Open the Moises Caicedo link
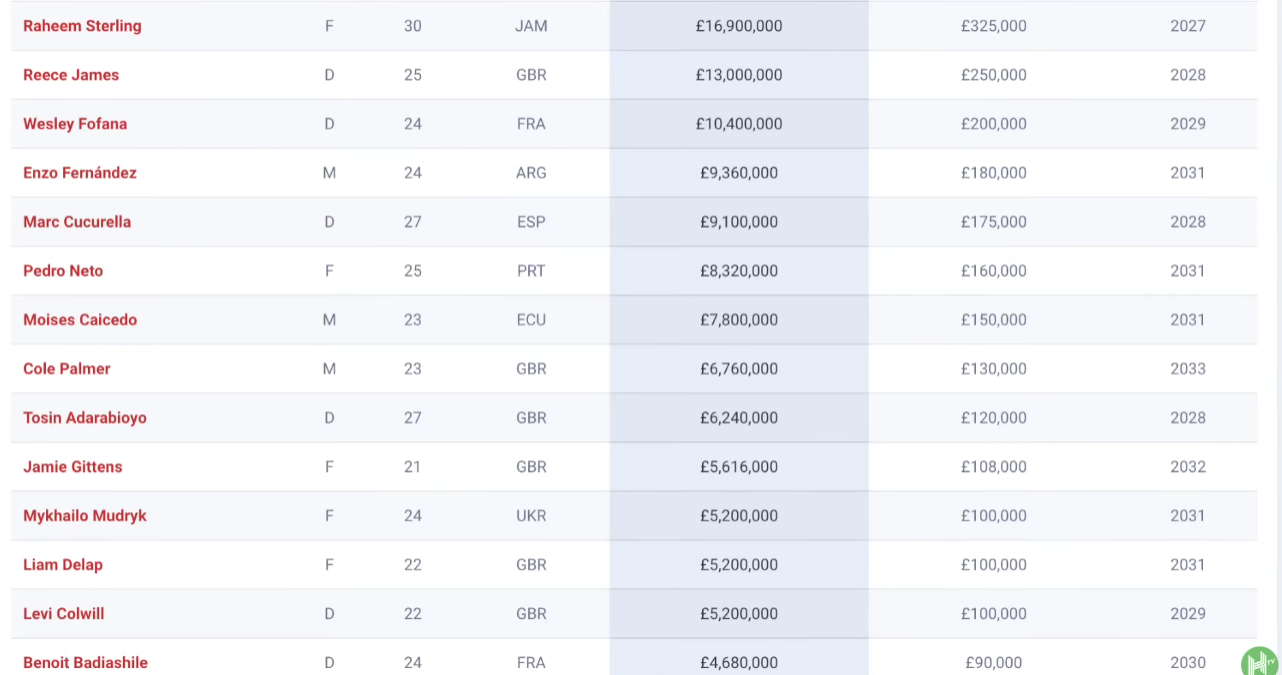 pyautogui.click(x=80, y=320)
